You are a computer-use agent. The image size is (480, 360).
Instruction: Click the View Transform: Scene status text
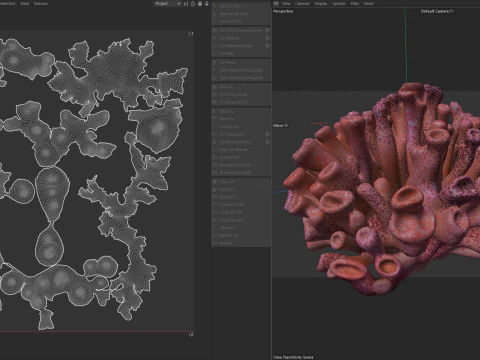[293, 357]
